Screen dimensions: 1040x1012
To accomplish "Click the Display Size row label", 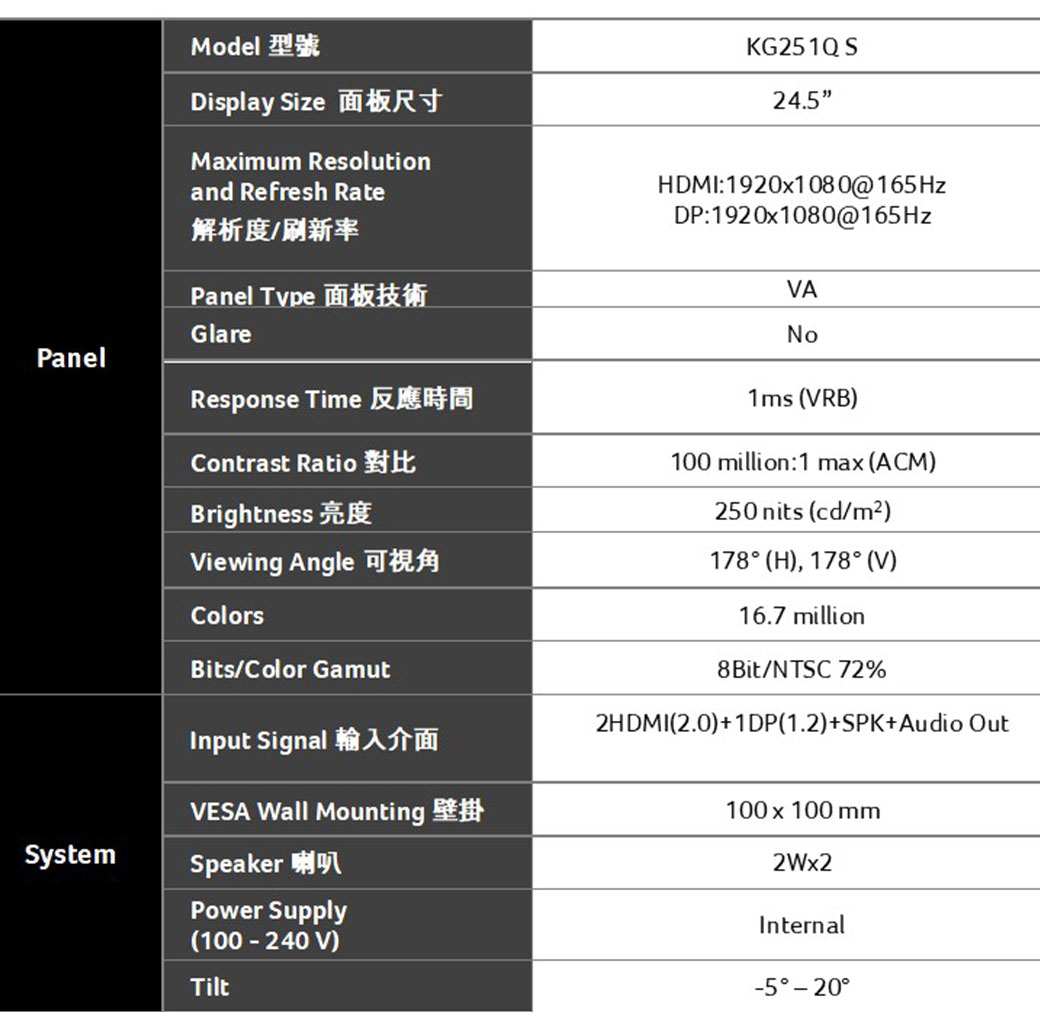I will (316, 101).
